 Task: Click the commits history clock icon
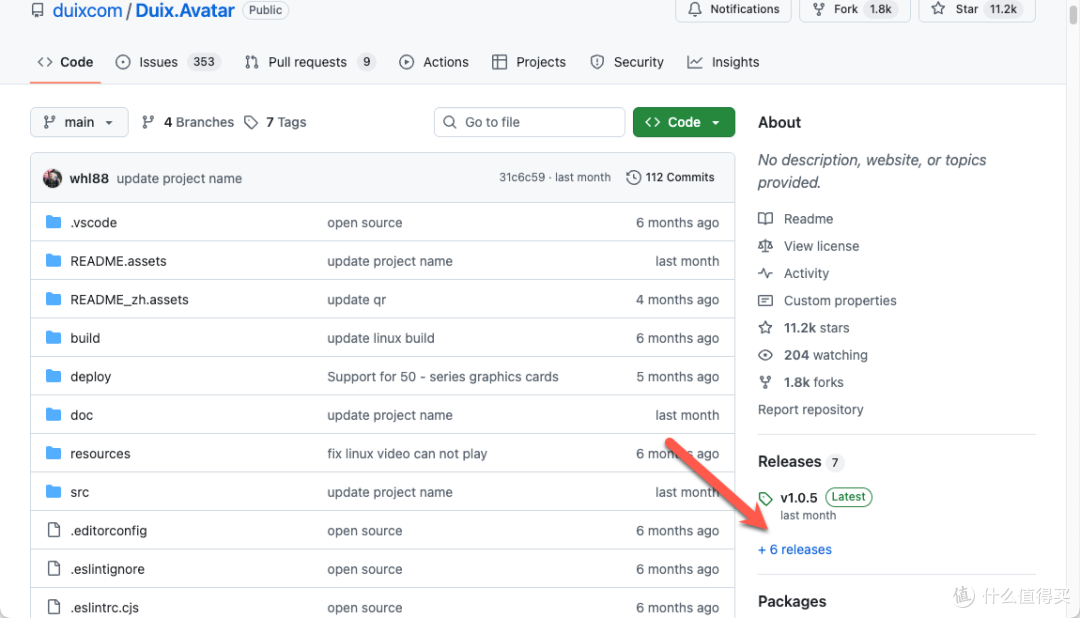pos(634,178)
